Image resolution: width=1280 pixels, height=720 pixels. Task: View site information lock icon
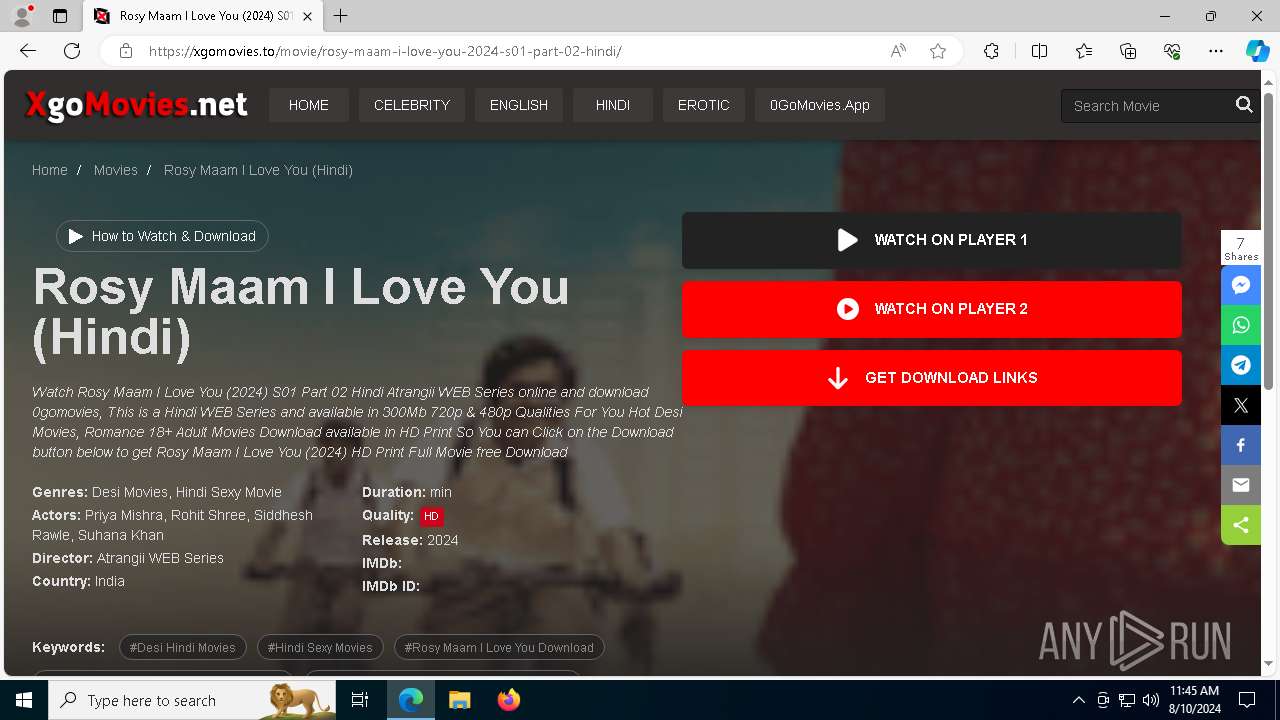(x=126, y=51)
